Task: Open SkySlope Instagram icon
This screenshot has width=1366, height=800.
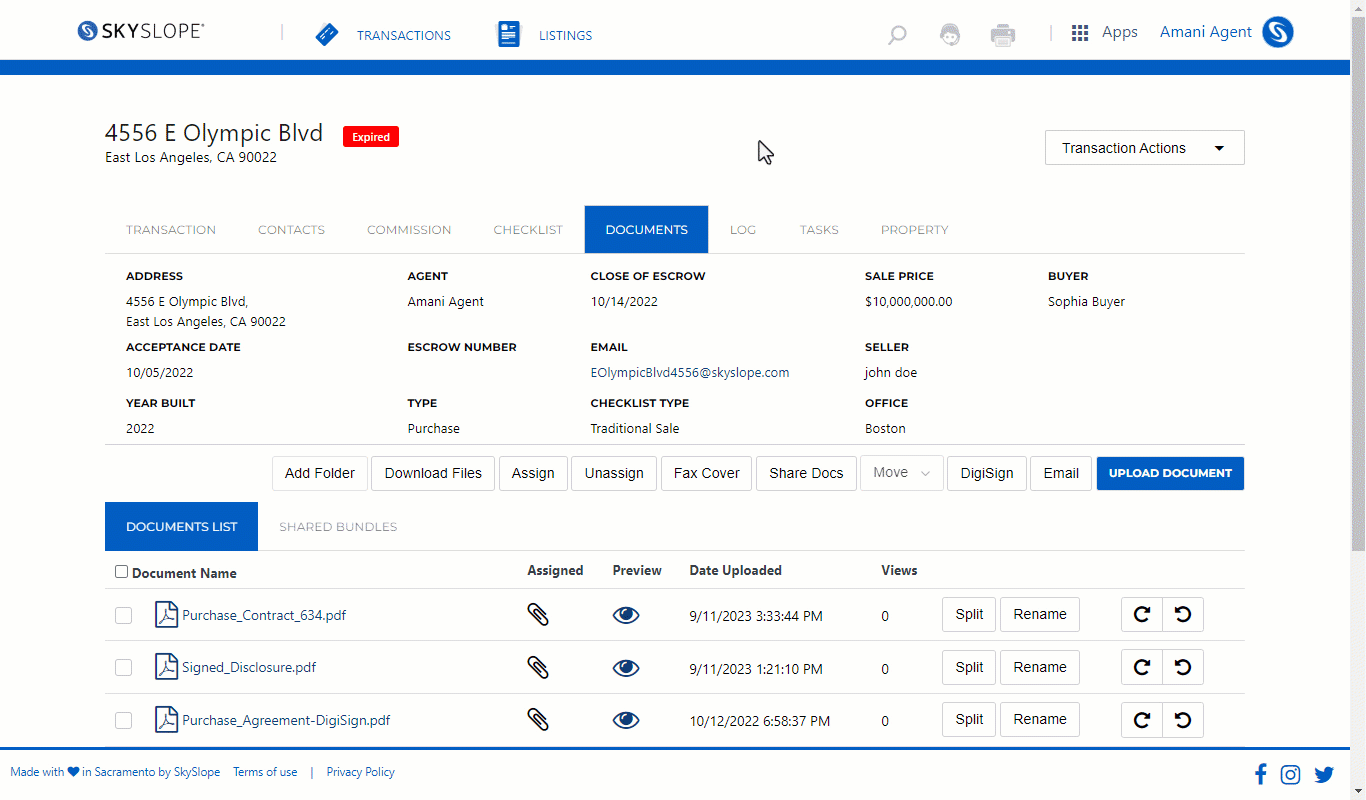Action: (x=1291, y=774)
